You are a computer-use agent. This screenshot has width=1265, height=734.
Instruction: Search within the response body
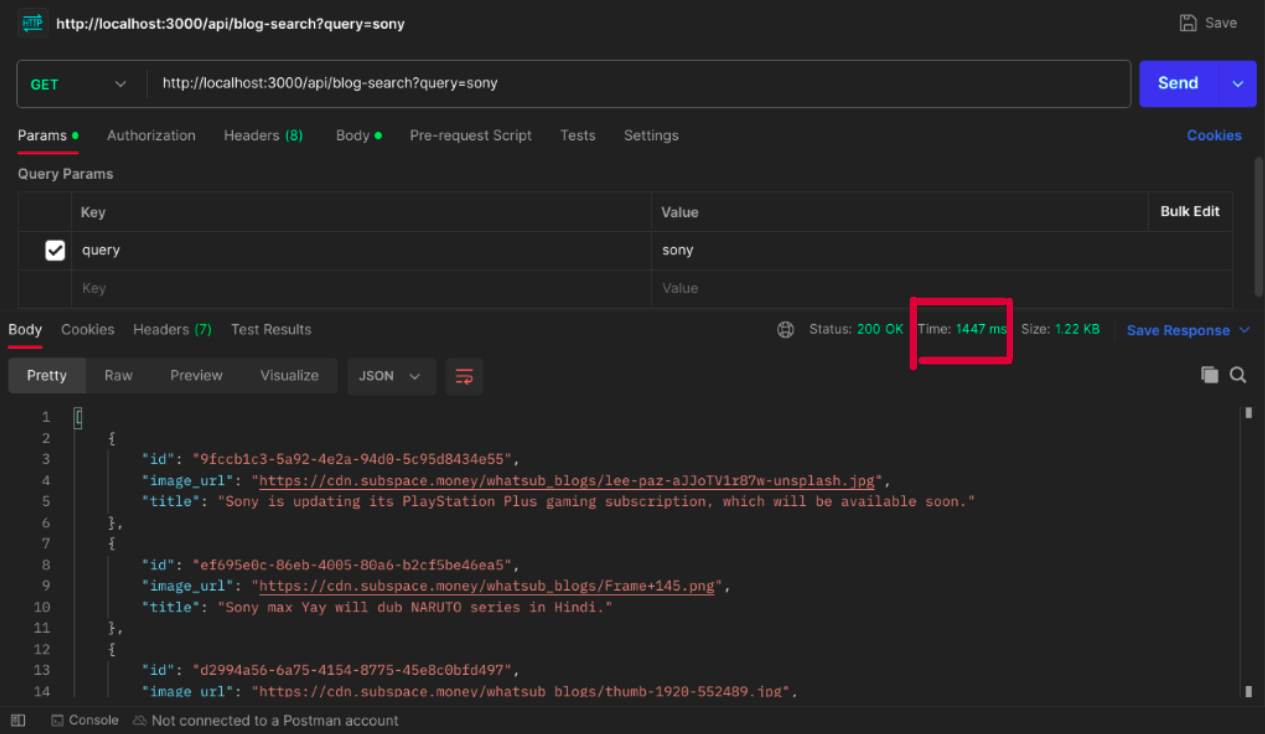pos(1238,375)
